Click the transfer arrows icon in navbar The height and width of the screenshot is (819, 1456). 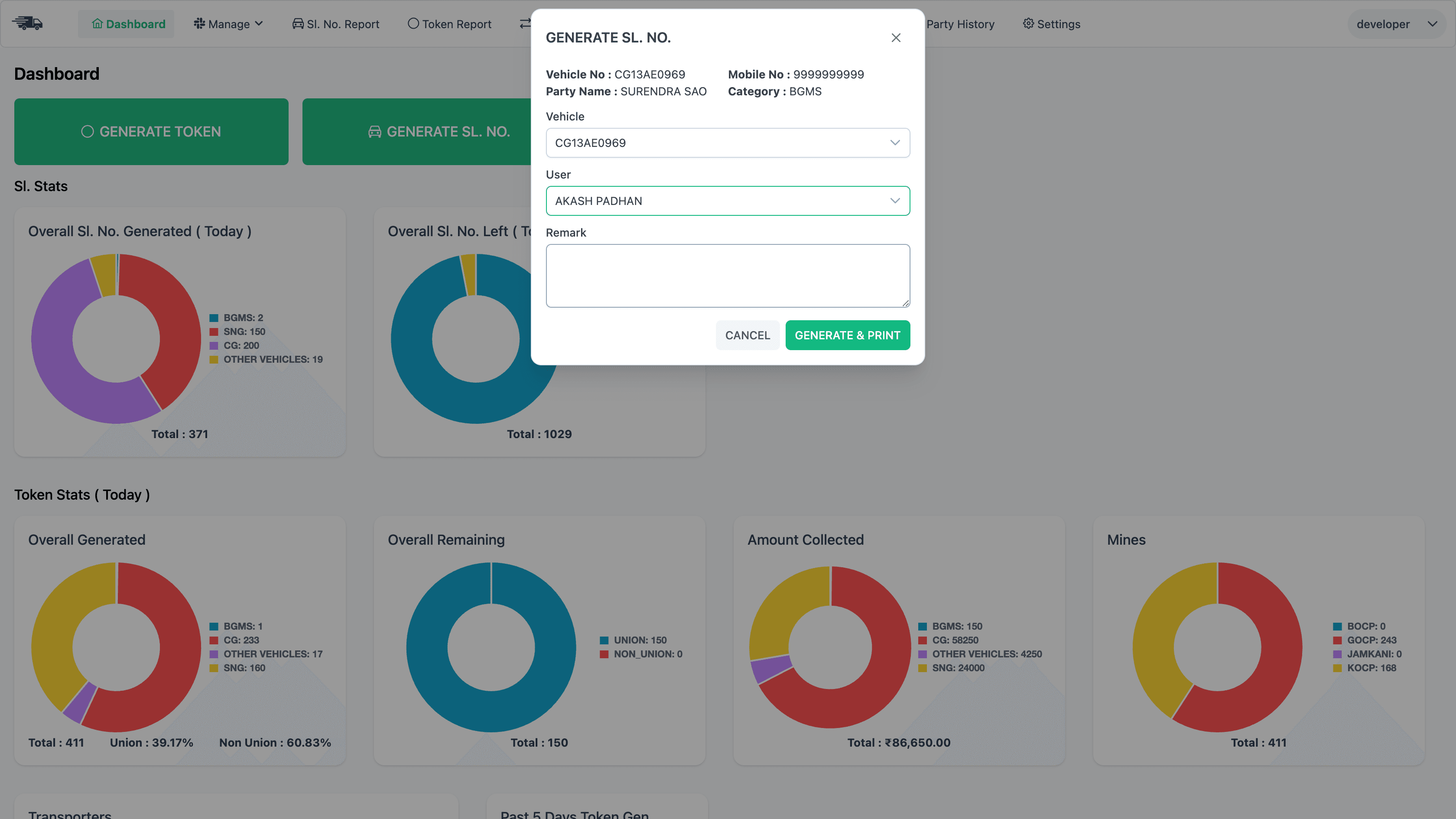pos(525,24)
